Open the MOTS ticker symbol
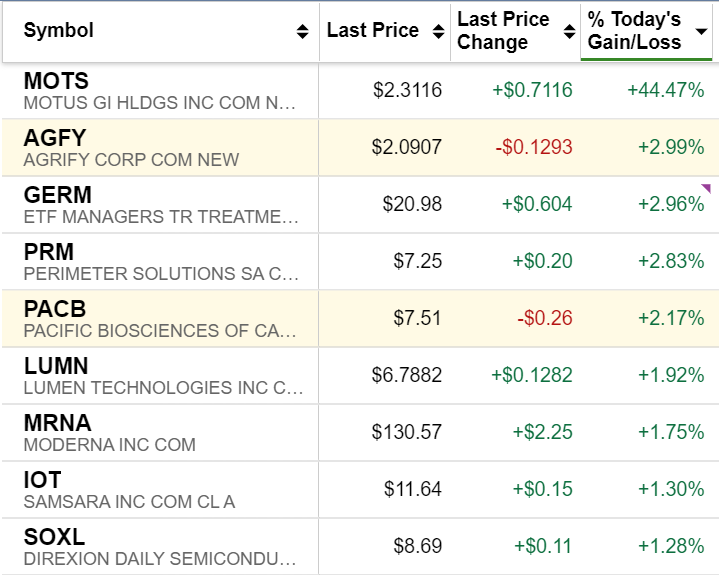This screenshot has width=719, height=575. point(56,81)
